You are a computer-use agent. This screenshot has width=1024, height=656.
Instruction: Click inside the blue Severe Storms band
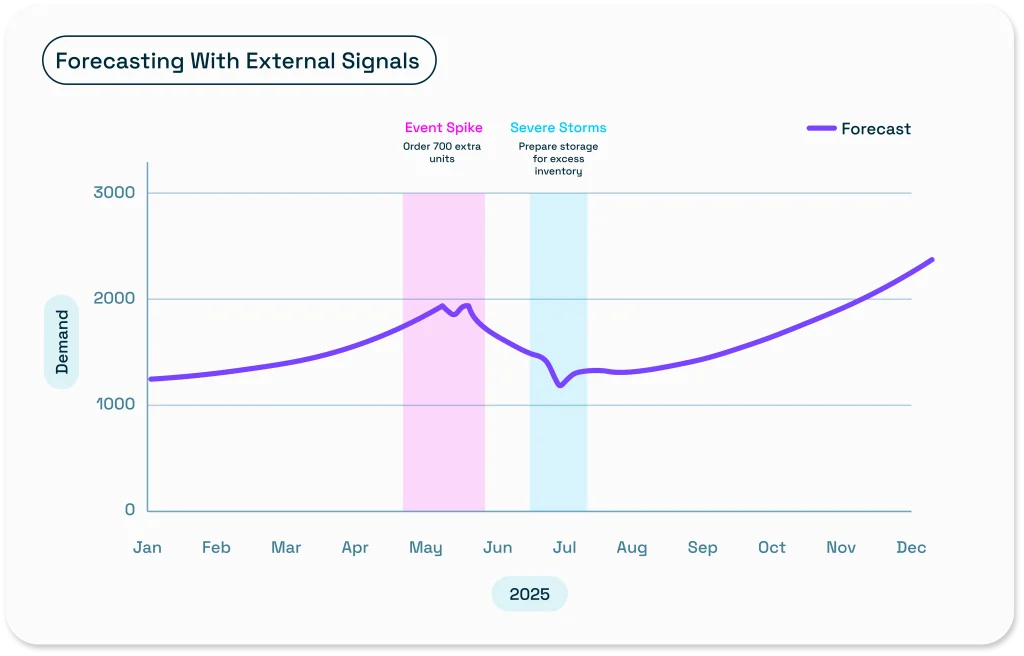[558, 440]
